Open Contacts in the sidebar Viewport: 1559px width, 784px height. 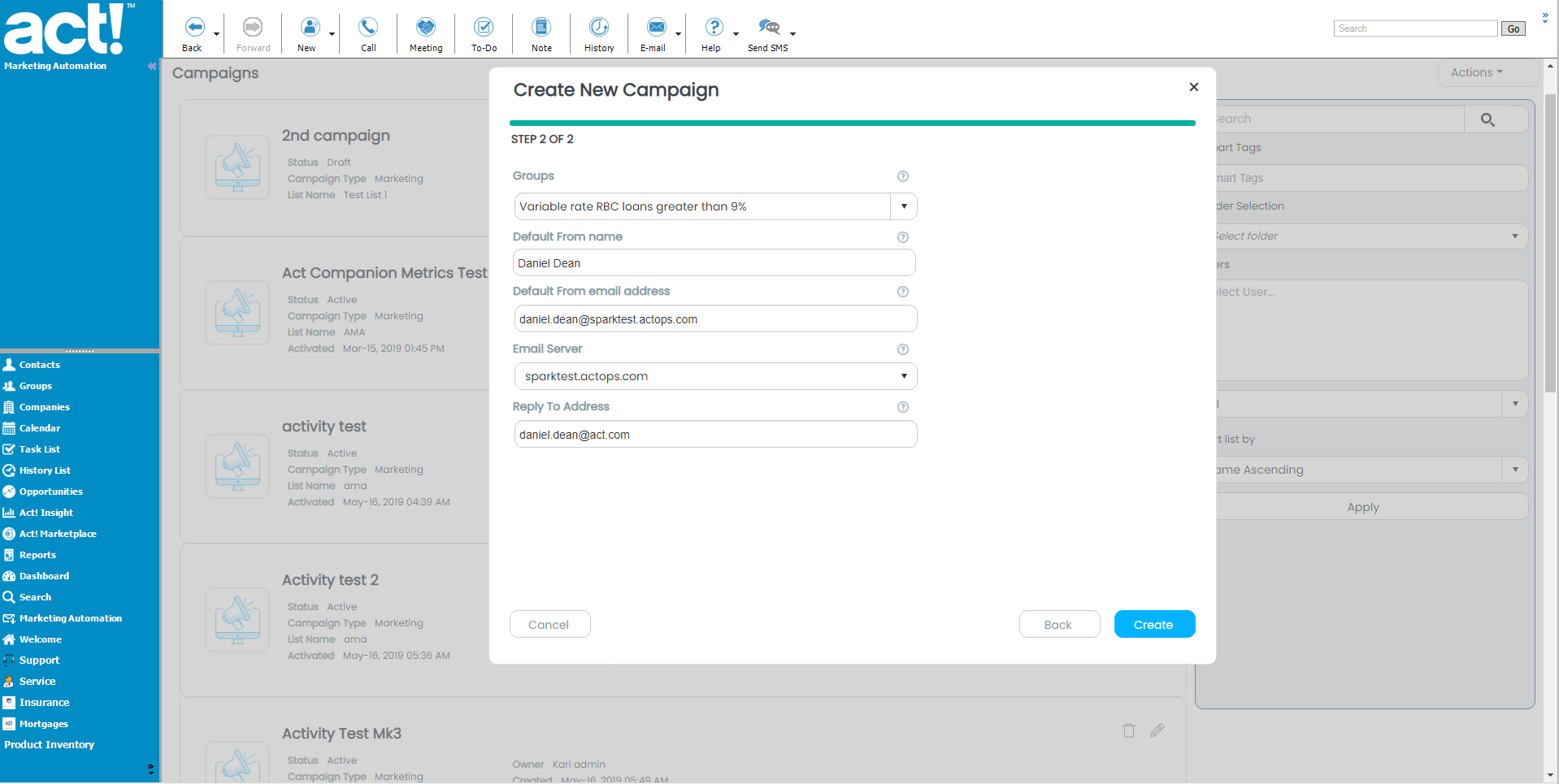[39, 365]
